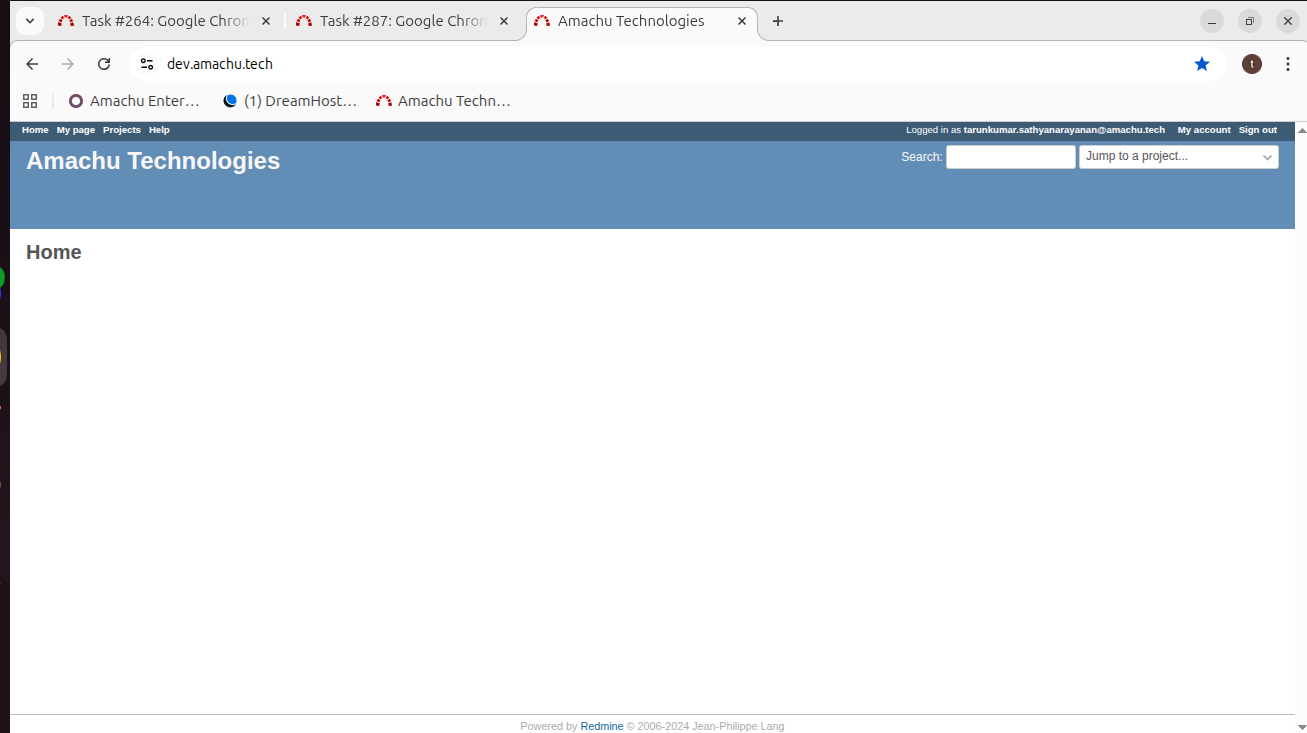1307x733 pixels.
Task: Open a new tab with plus icon
Action: (778, 21)
